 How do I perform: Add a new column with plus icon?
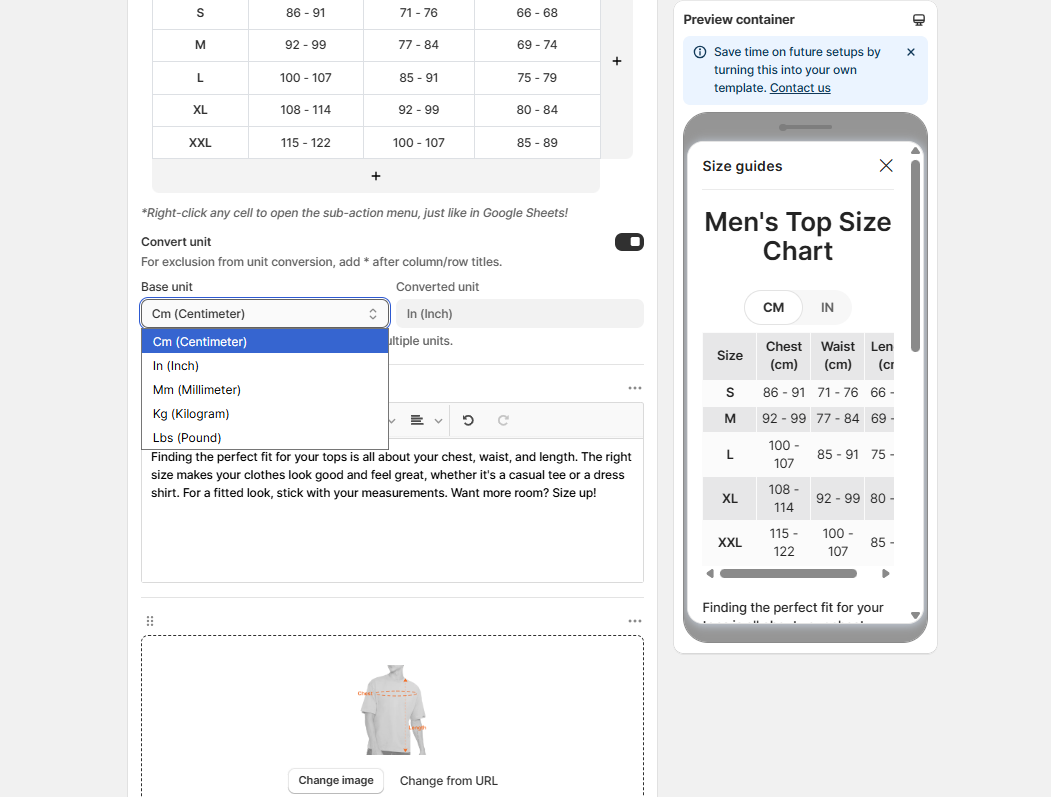point(617,61)
